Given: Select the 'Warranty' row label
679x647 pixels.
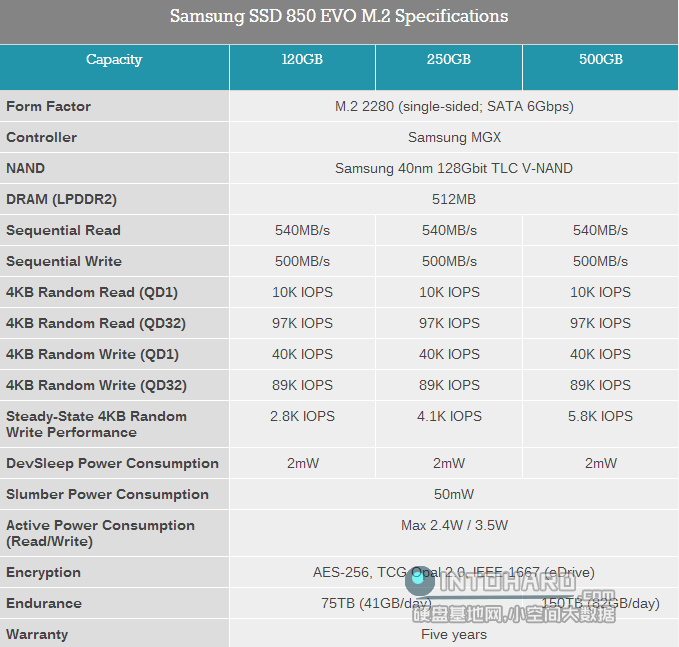Looking at the screenshot, I should pyautogui.click(x=37, y=634).
